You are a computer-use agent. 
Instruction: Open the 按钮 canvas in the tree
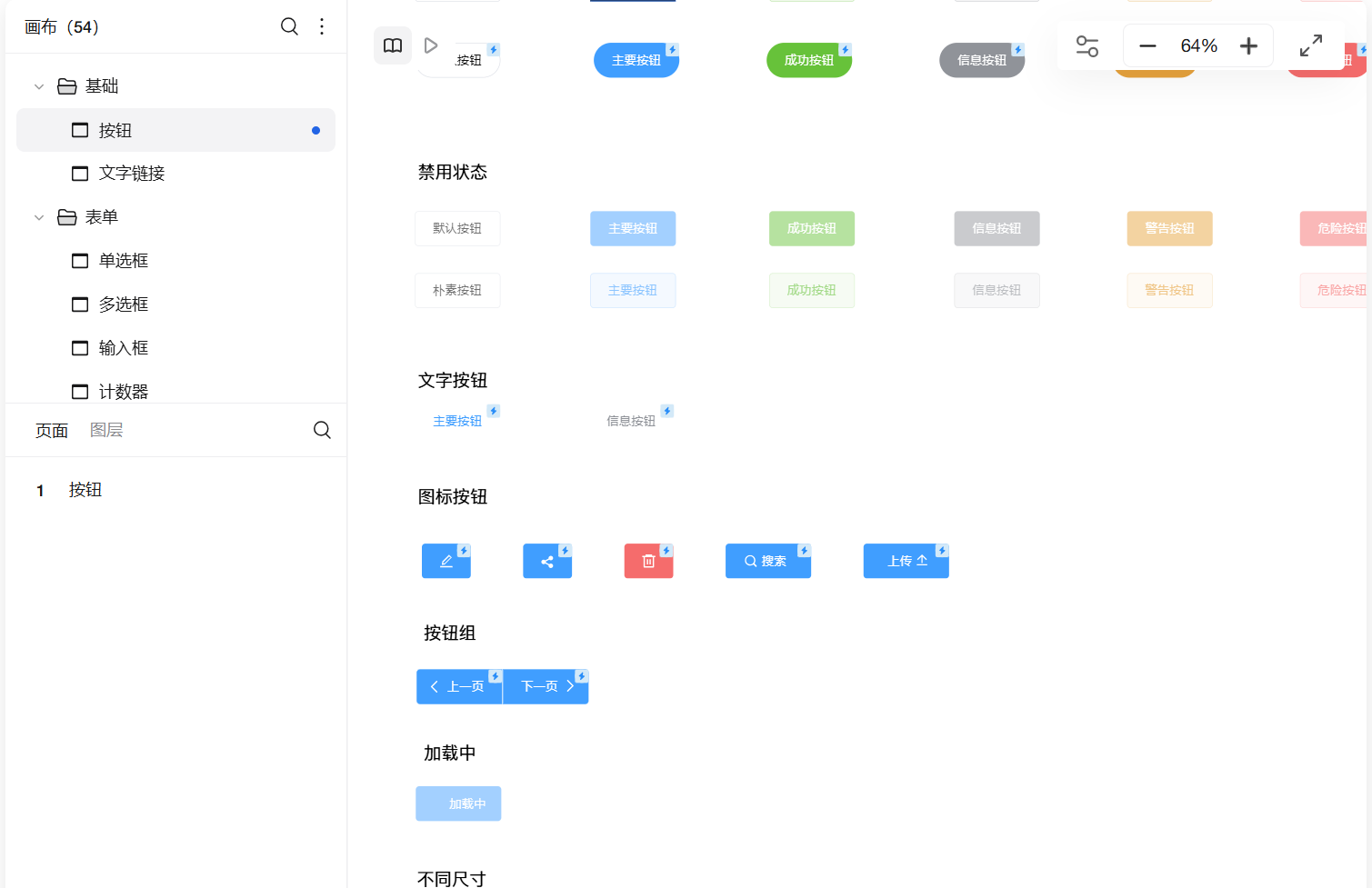click(176, 130)
